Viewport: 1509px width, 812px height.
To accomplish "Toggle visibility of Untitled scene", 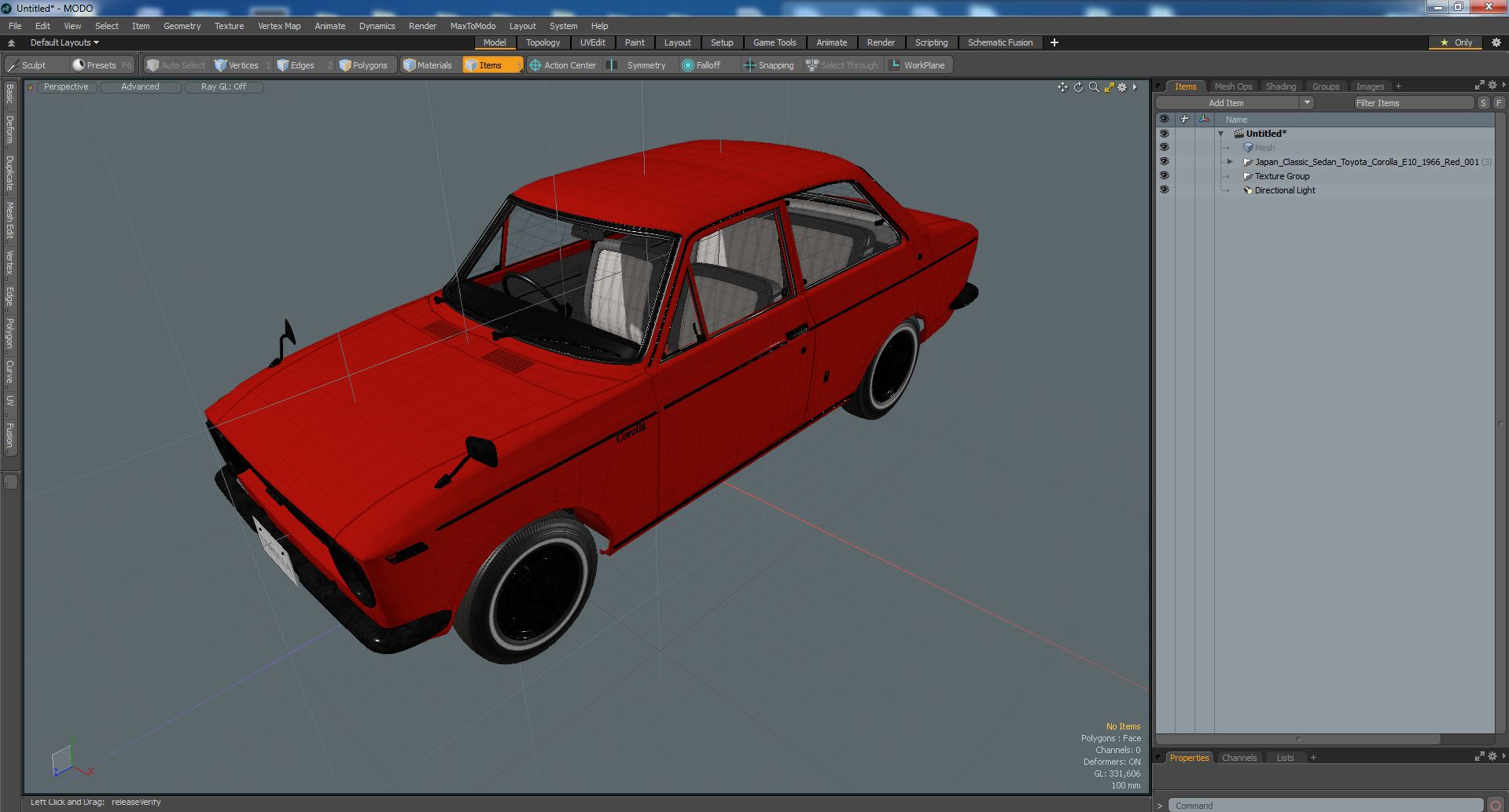I will (x=1164, y=134).
